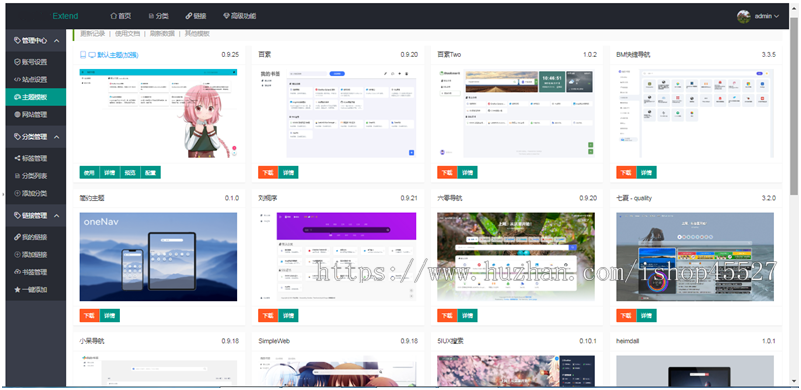Click the 小呆导航 theme title

[92, 341]
